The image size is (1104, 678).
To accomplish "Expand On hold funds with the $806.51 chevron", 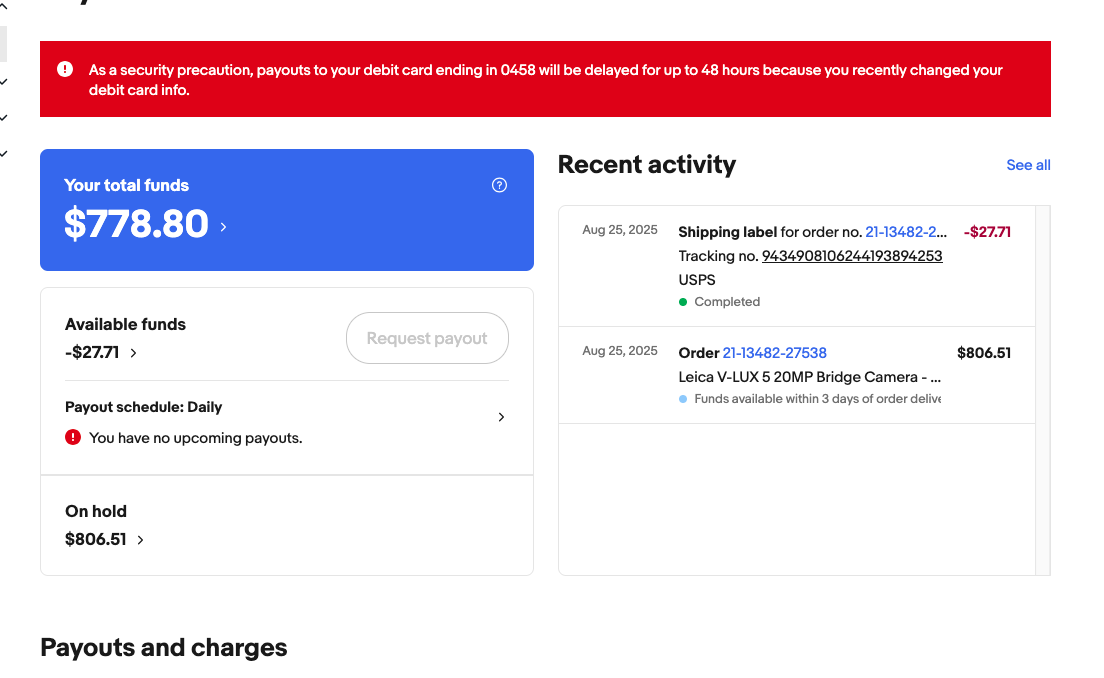I will click(x=141, y=540).
